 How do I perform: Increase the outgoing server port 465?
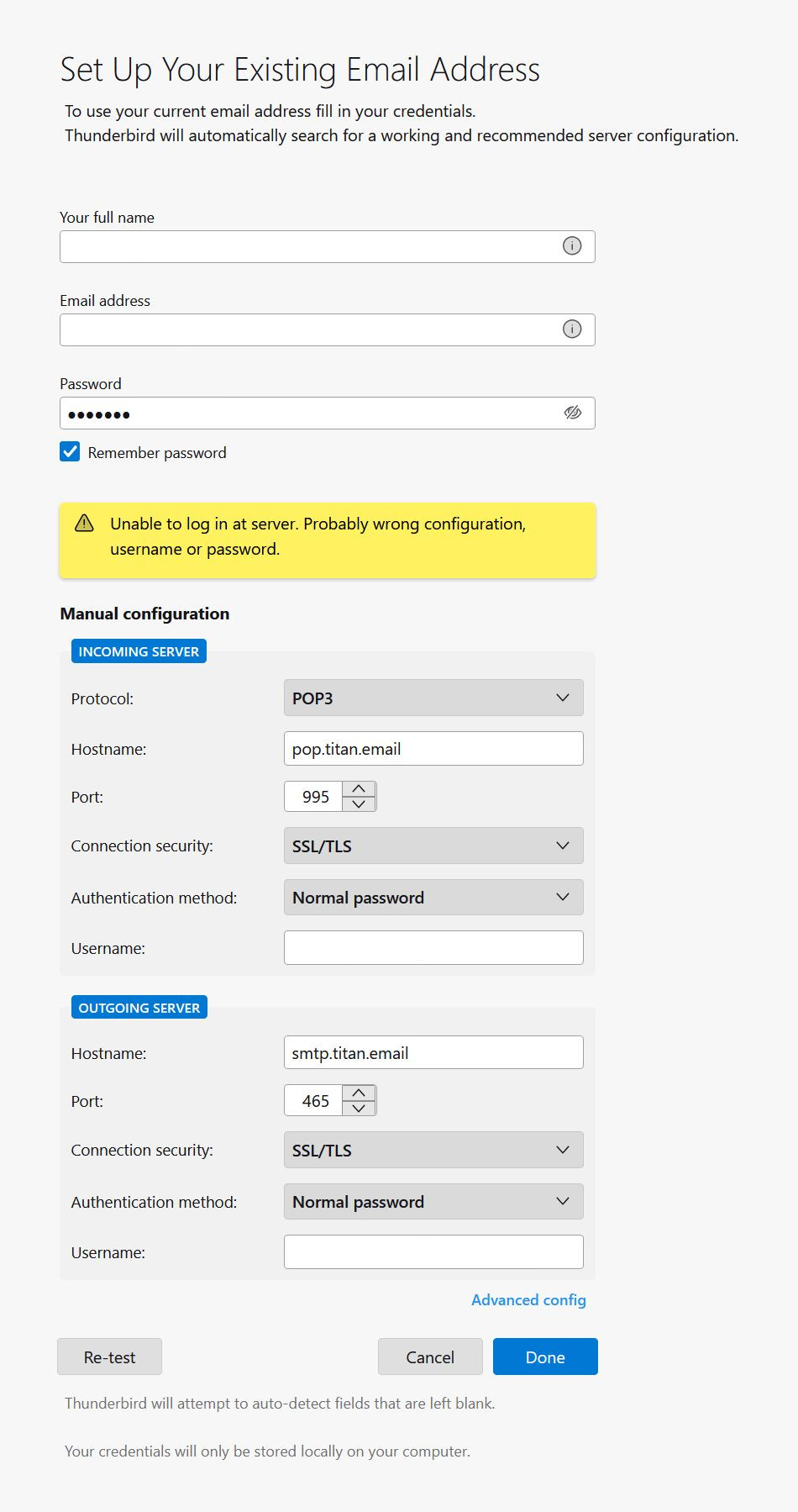click(359, 1093)
